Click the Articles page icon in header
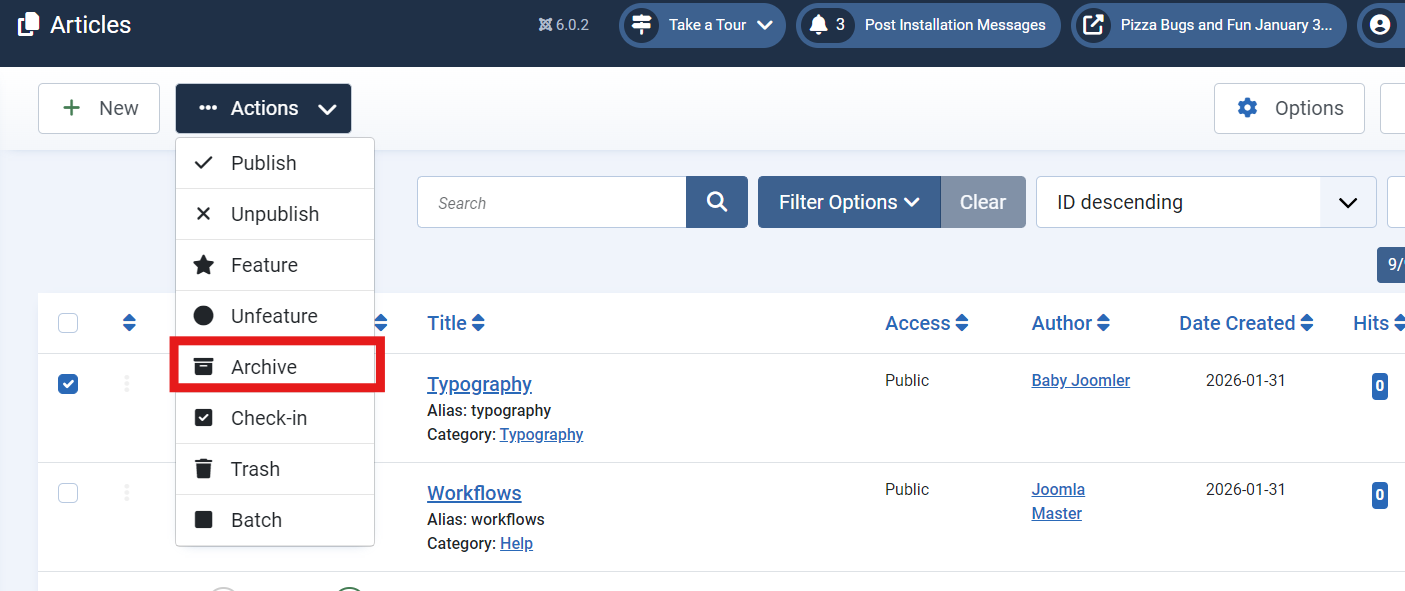1405x591 pixels. point(29,25)
